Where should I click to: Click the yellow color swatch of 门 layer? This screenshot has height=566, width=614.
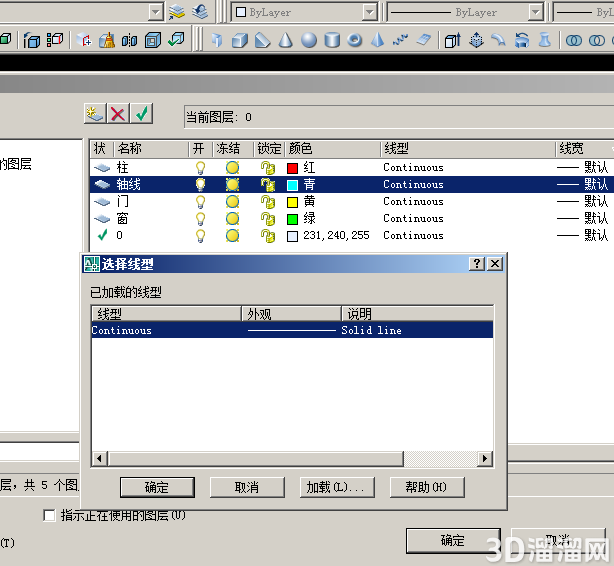pyautogui.click(x=292, y=202)
